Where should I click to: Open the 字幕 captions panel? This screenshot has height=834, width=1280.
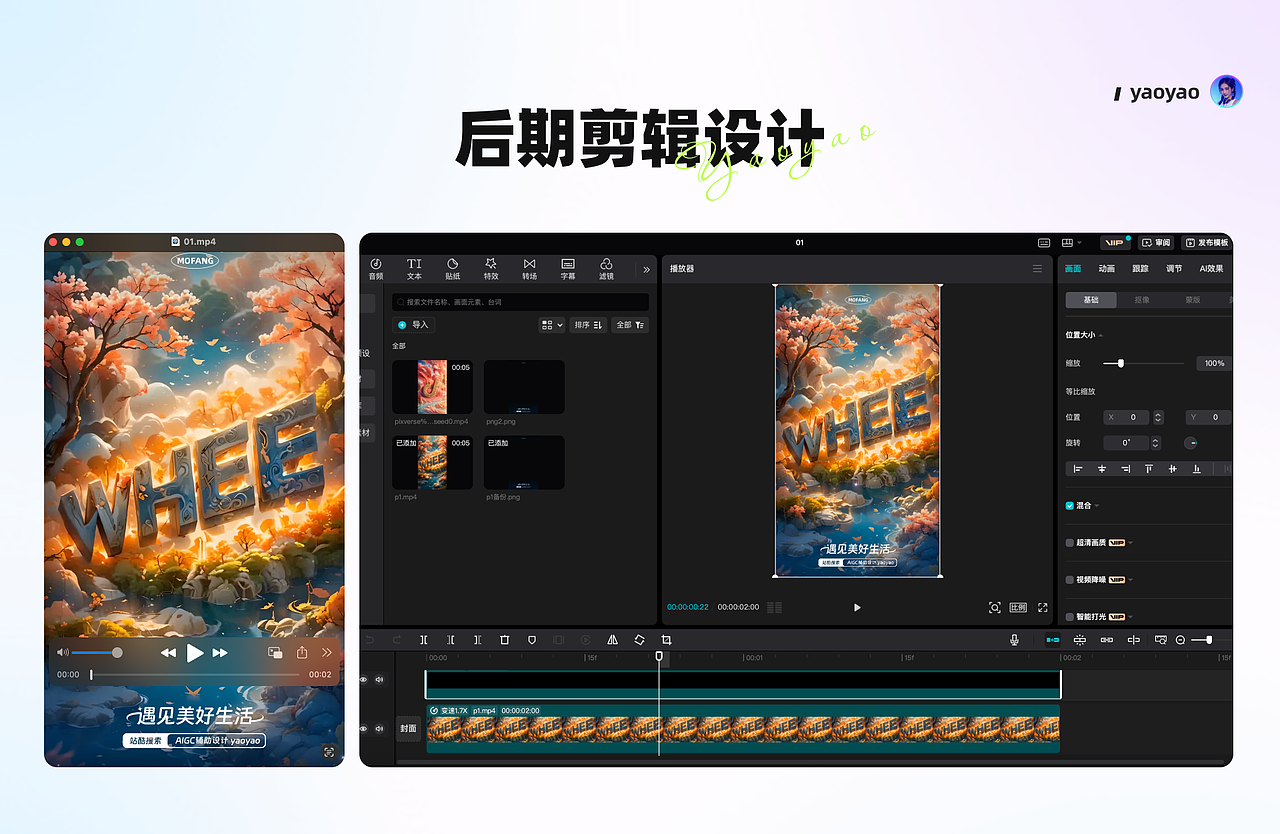point(568,269)
